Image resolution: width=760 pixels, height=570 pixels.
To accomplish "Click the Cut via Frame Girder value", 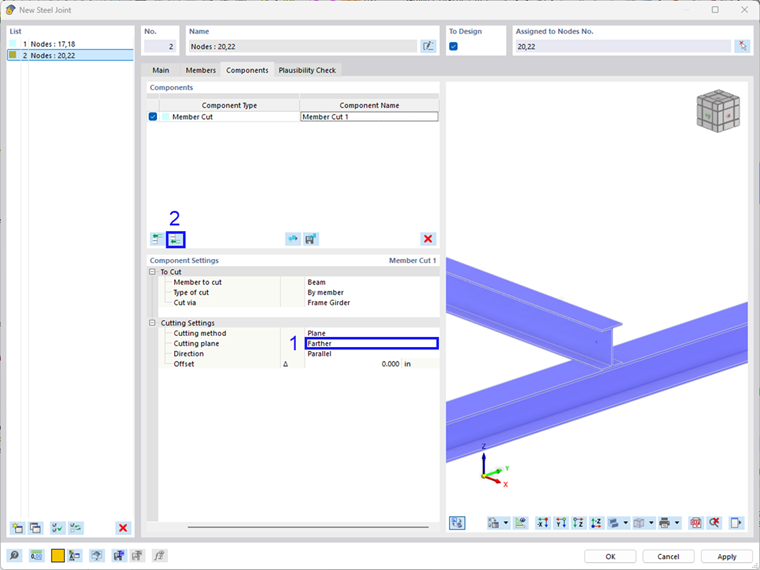I will pos(372,302).
